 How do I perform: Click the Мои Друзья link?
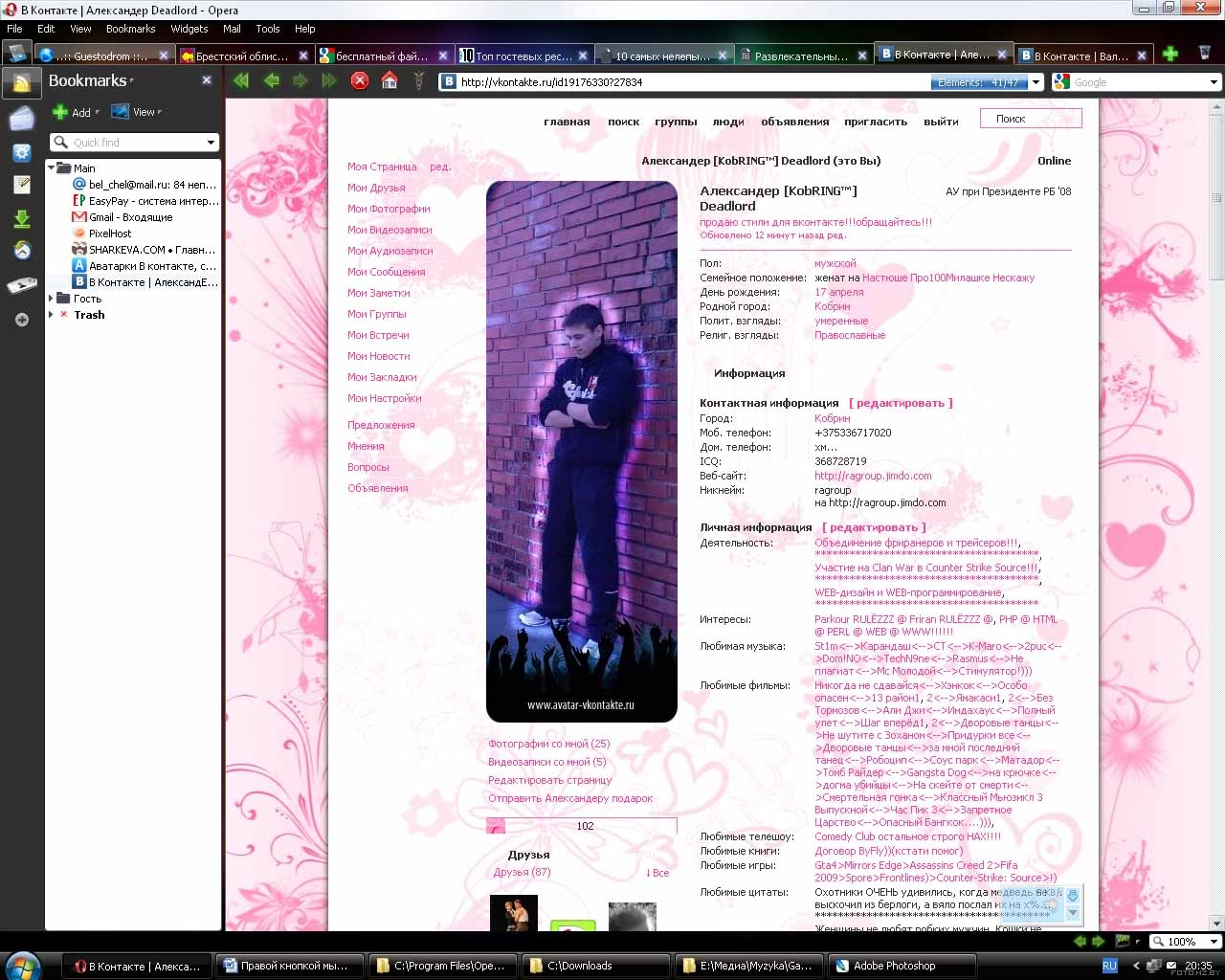pos(376,188)
